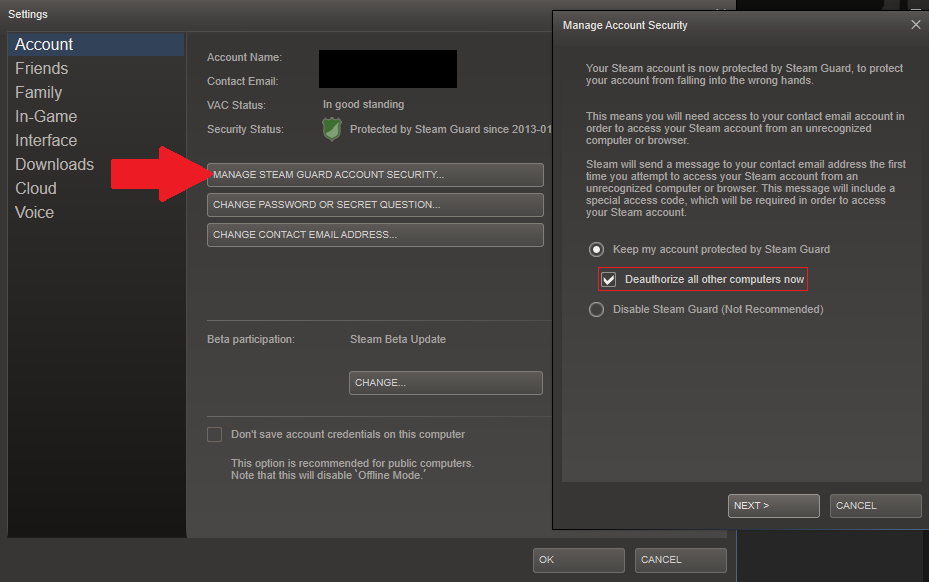The height and width of the screenshot is (582, 929).
Task: Open the Cloud settings category
Action: 36,188
